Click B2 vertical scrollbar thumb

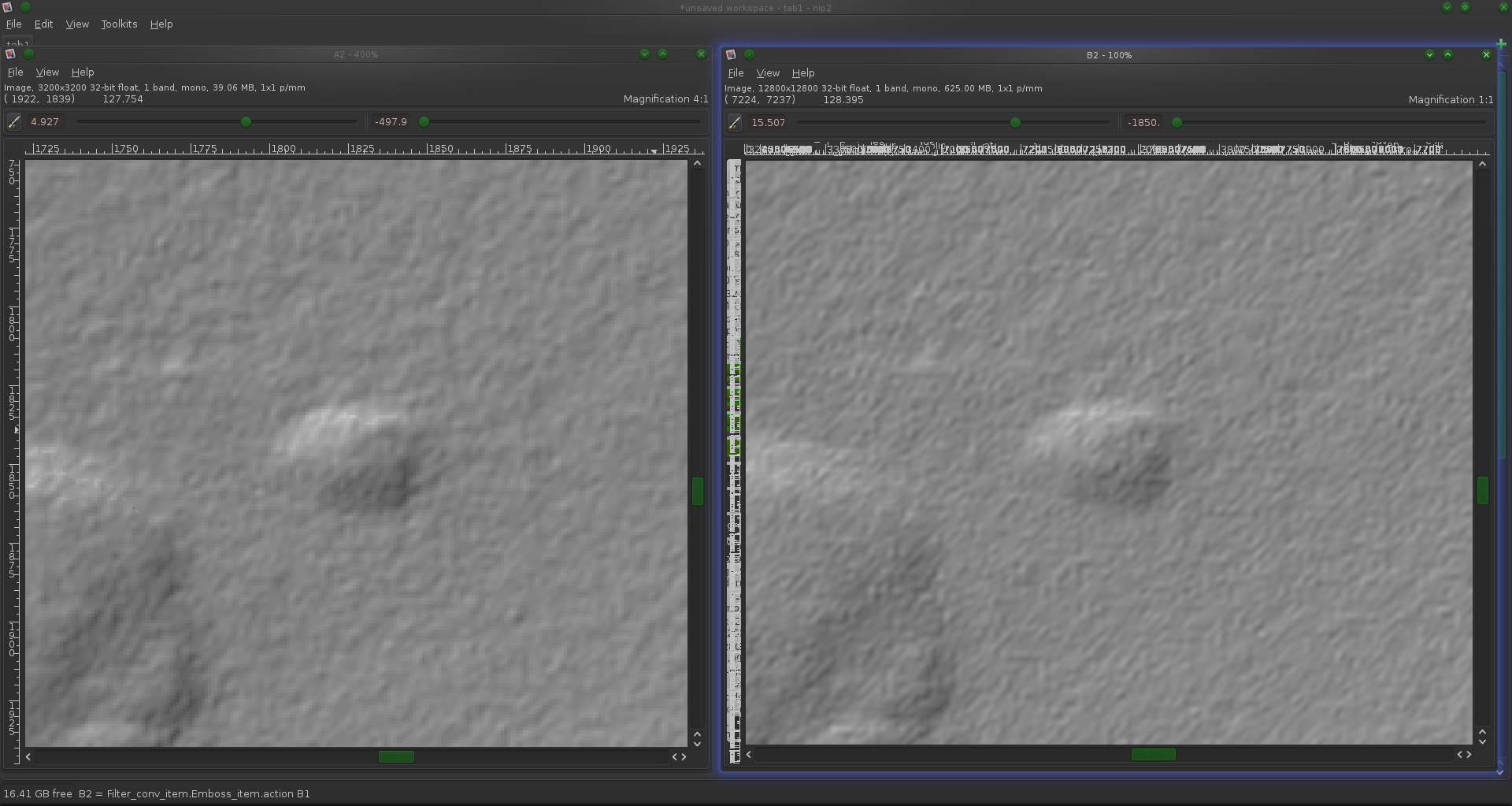[1482, 490]
